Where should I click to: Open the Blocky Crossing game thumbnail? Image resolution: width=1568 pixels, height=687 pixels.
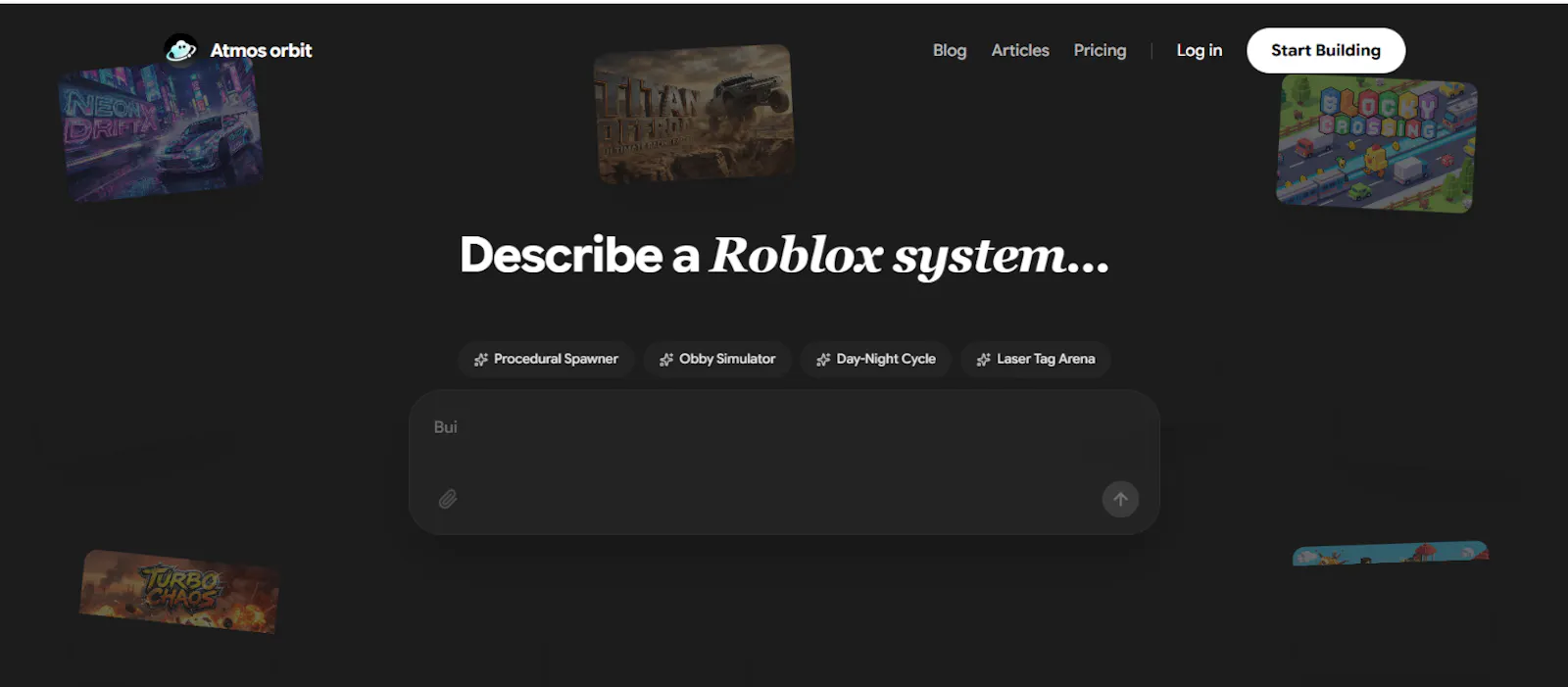[1377, 143]
